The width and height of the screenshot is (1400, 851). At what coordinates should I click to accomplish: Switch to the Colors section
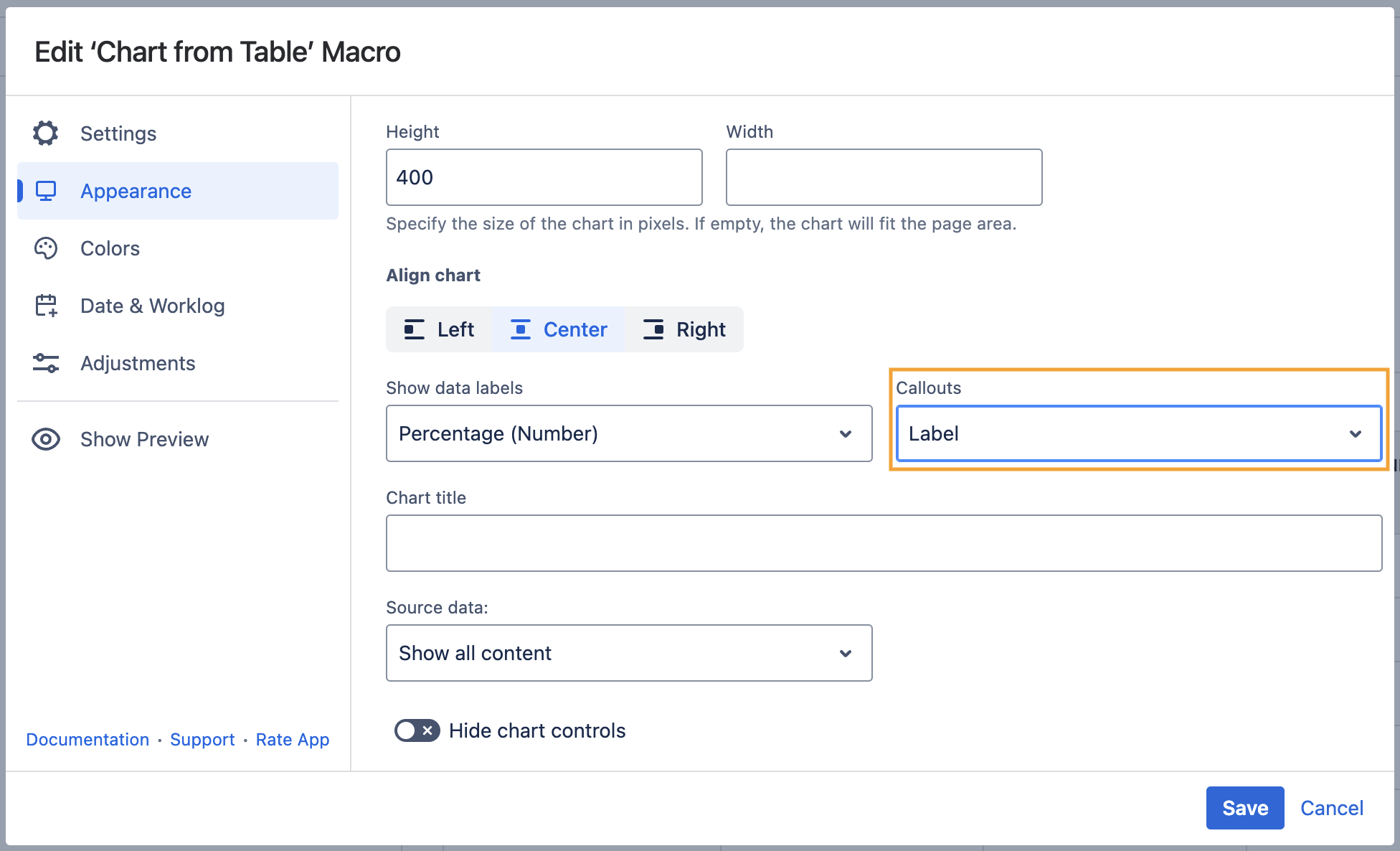point(110,248)
